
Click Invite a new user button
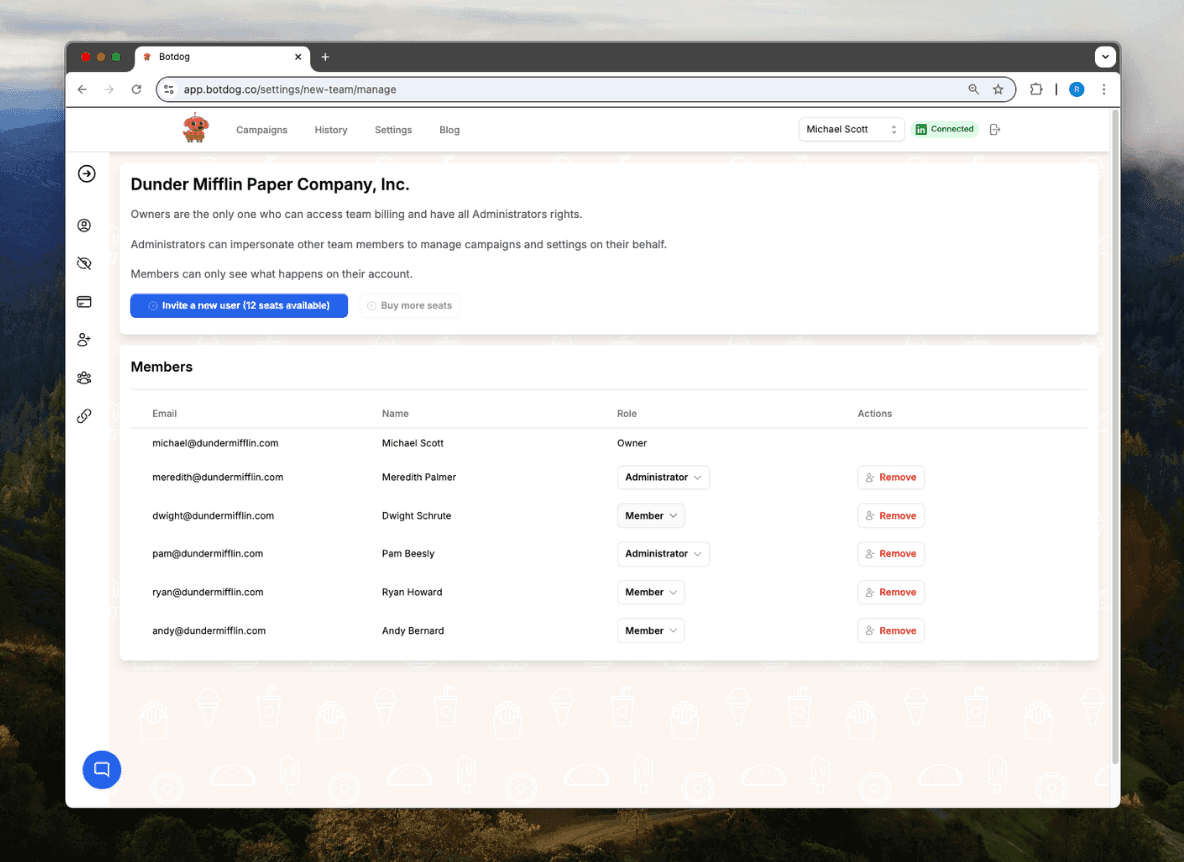pos(239,306)
